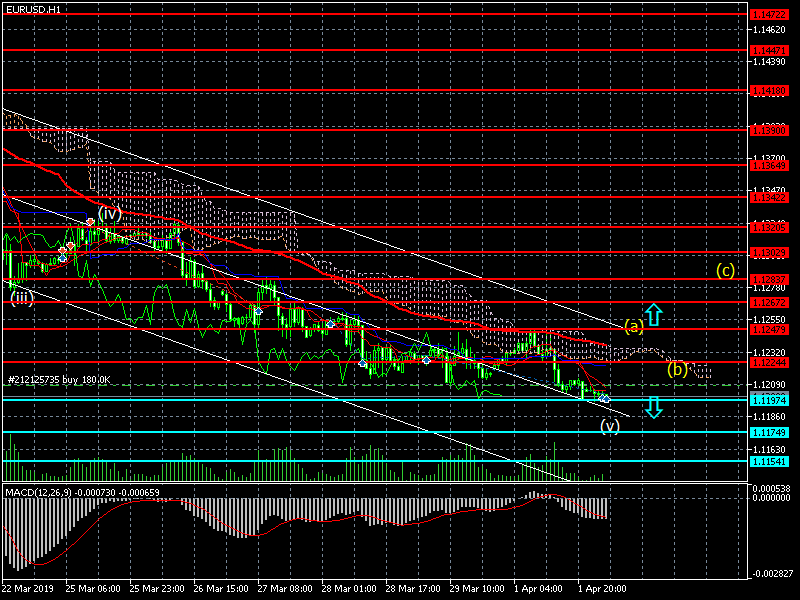This screenshot has height=600, width=800.
Task: Click the cyan up arrow near wave (a)
Action: [652, 316]
